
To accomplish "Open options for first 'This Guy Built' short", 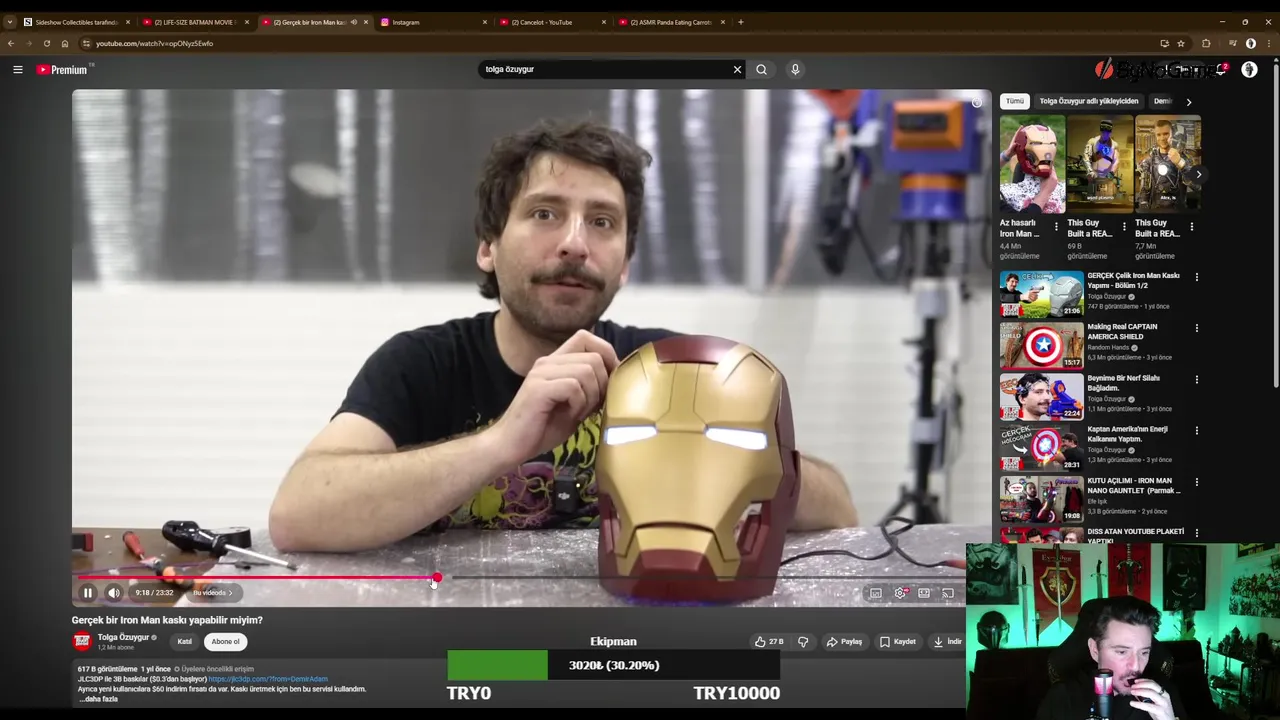I will 1124,227.
